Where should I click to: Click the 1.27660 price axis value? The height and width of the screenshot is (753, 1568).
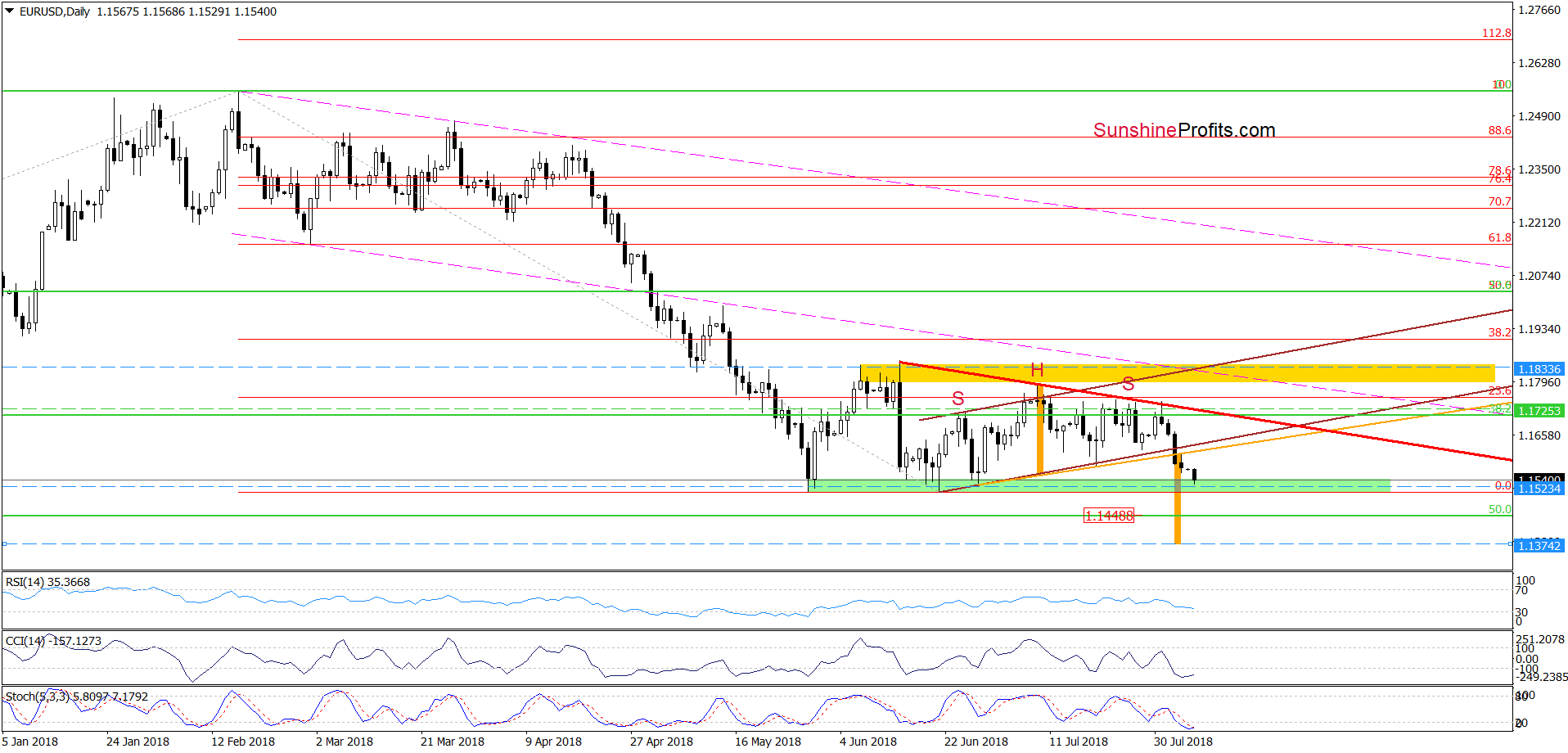click(1539, 10)
